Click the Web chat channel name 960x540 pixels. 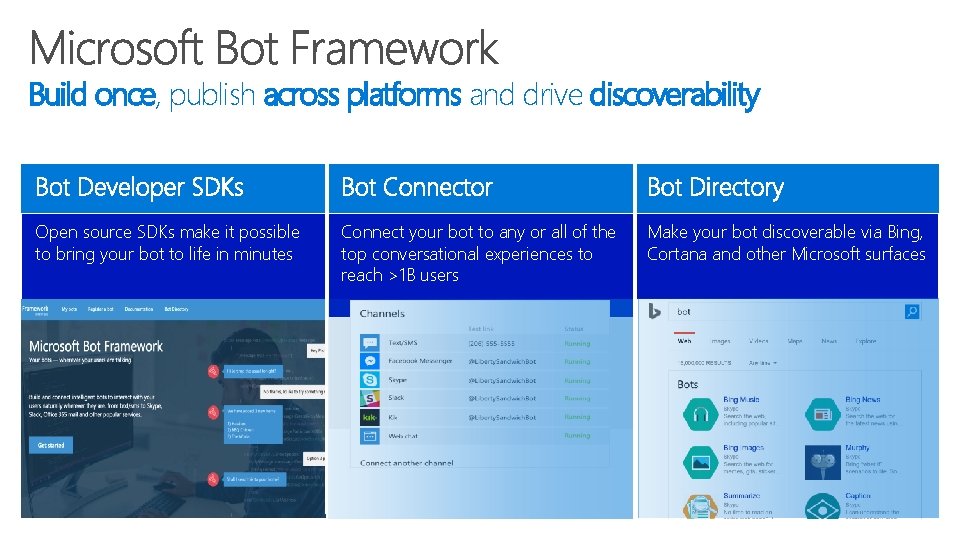click(403, 436)
